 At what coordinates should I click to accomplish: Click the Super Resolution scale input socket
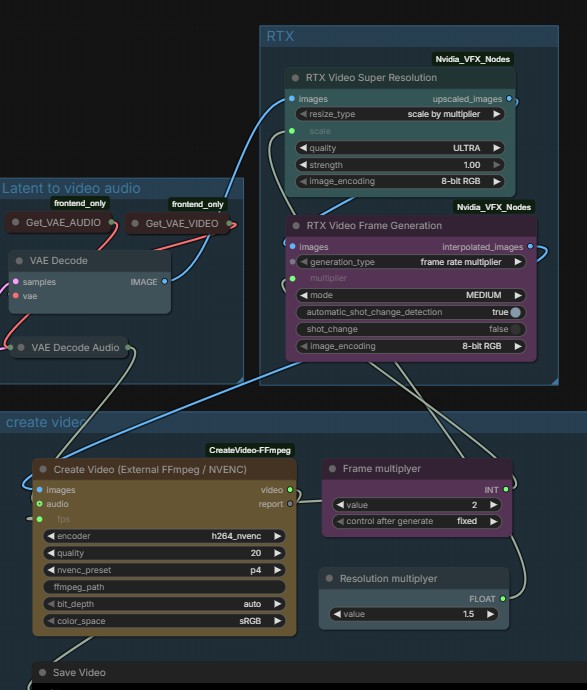pos(292,131)
